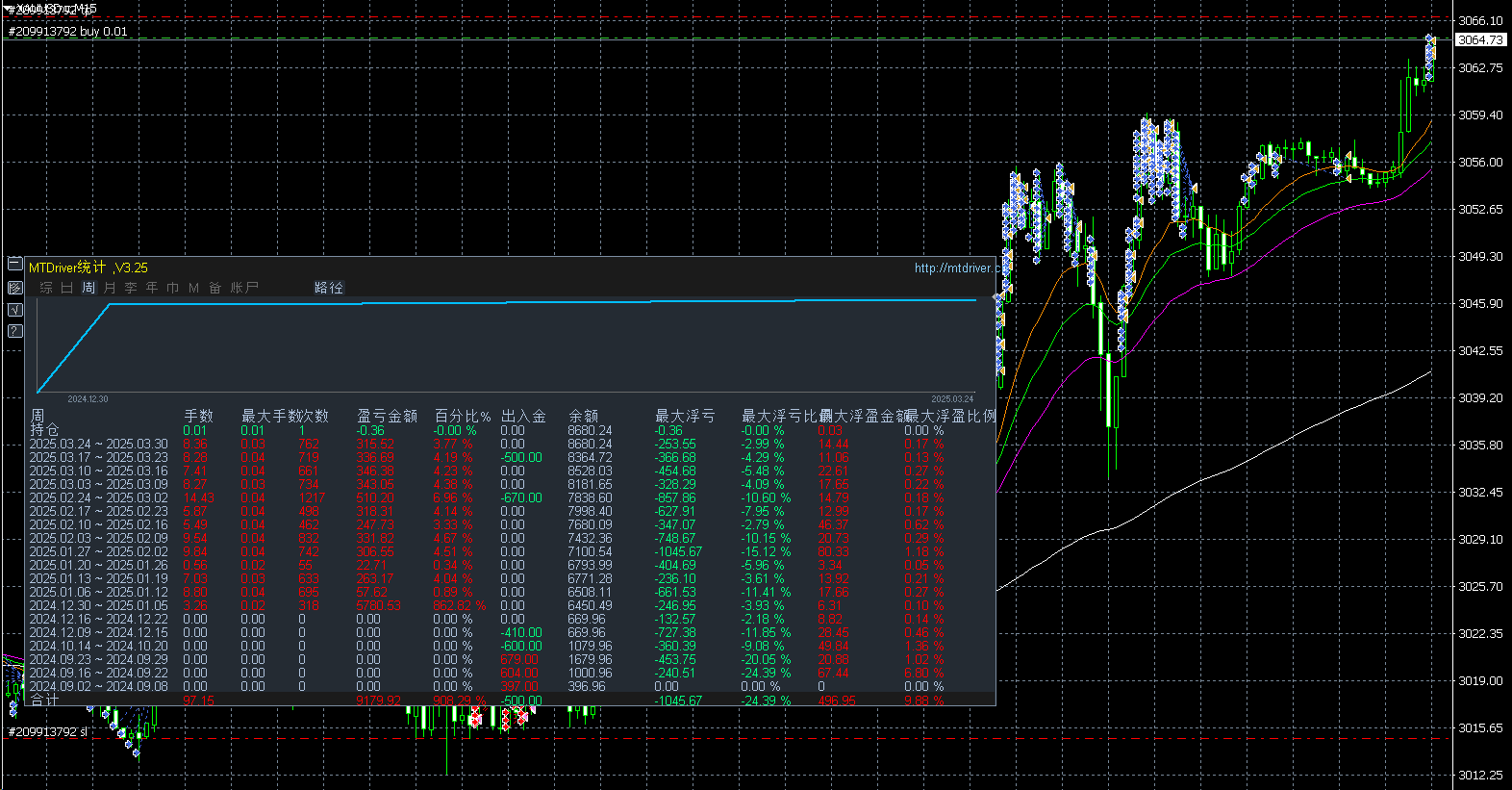Switch to the 币 symbol tab

click(x=173, y=288)
